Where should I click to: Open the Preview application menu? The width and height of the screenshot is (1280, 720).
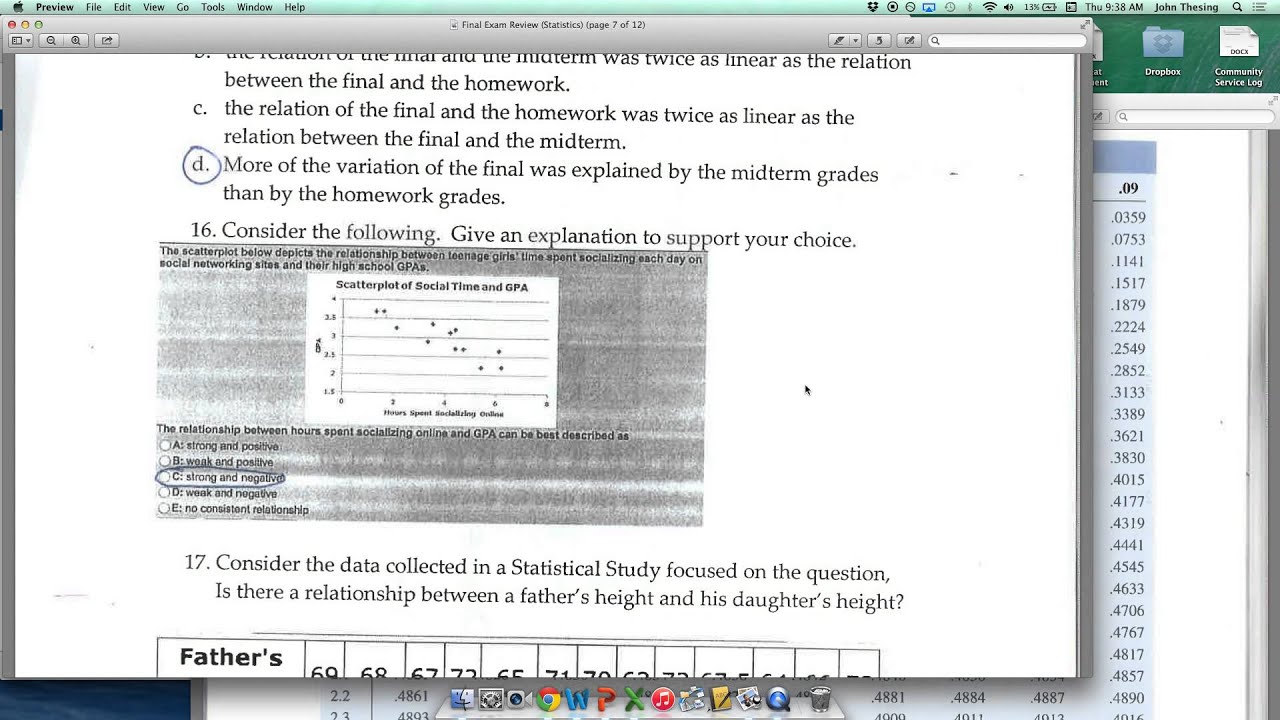click(x=54, y=7)
